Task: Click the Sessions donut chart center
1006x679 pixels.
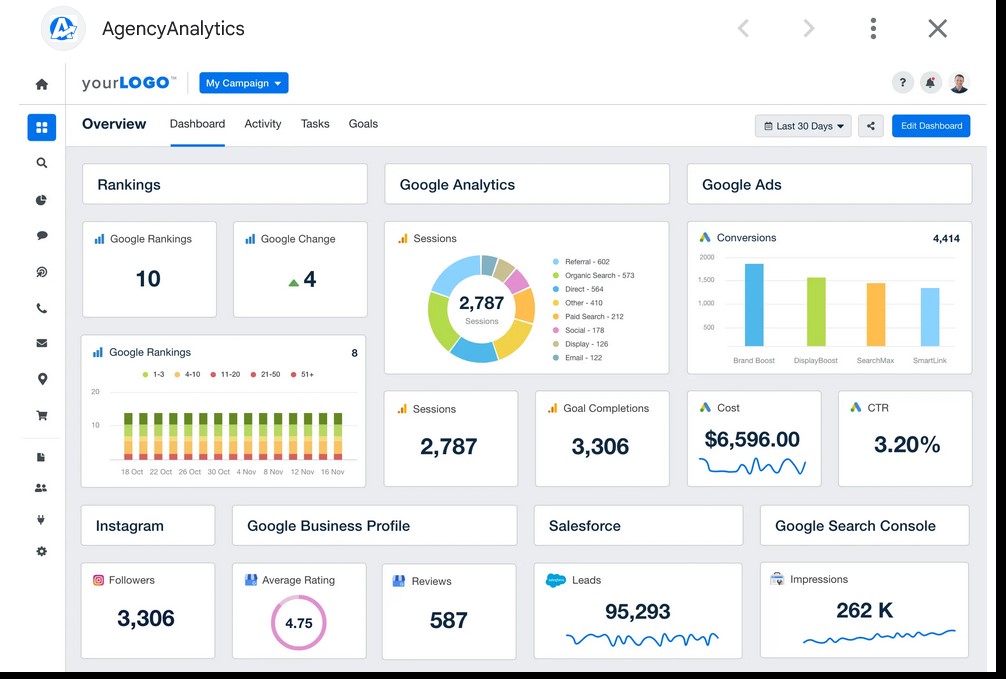Action: point(481,309)
